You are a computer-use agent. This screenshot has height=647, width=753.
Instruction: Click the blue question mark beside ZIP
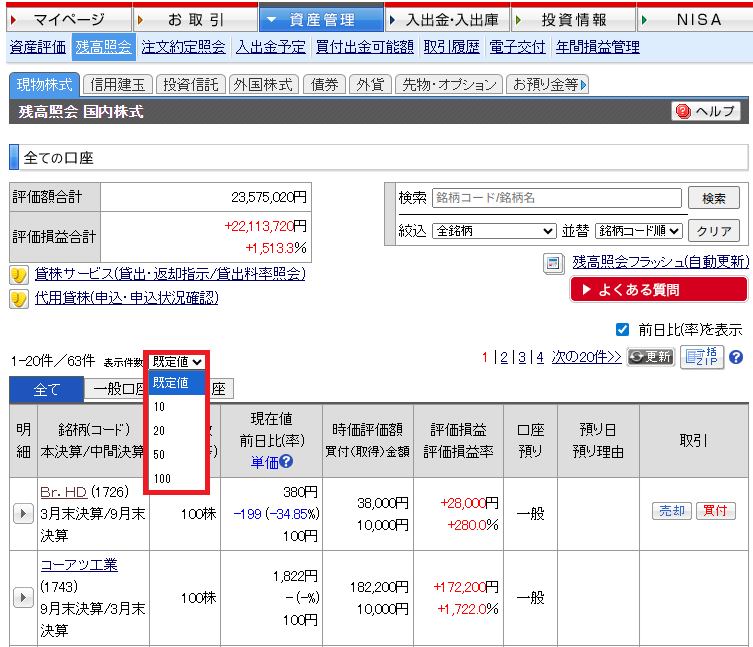(x=736, y=357)
